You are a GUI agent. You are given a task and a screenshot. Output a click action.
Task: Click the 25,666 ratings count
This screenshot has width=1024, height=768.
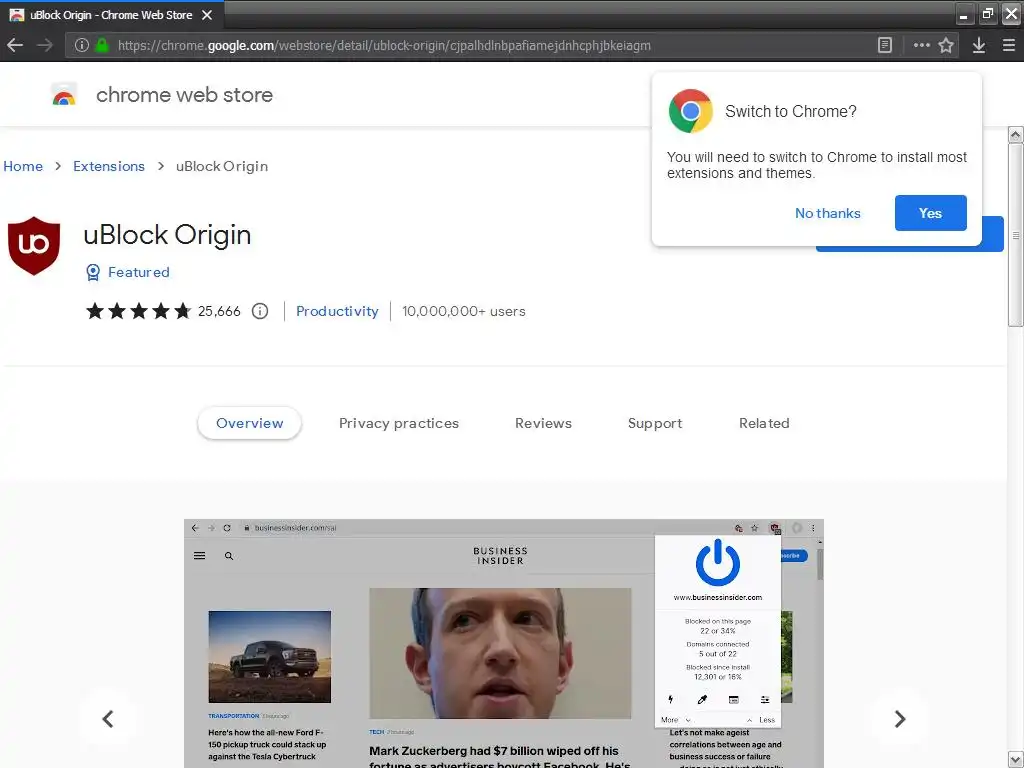pyautogui.click(x=219, y=311)
